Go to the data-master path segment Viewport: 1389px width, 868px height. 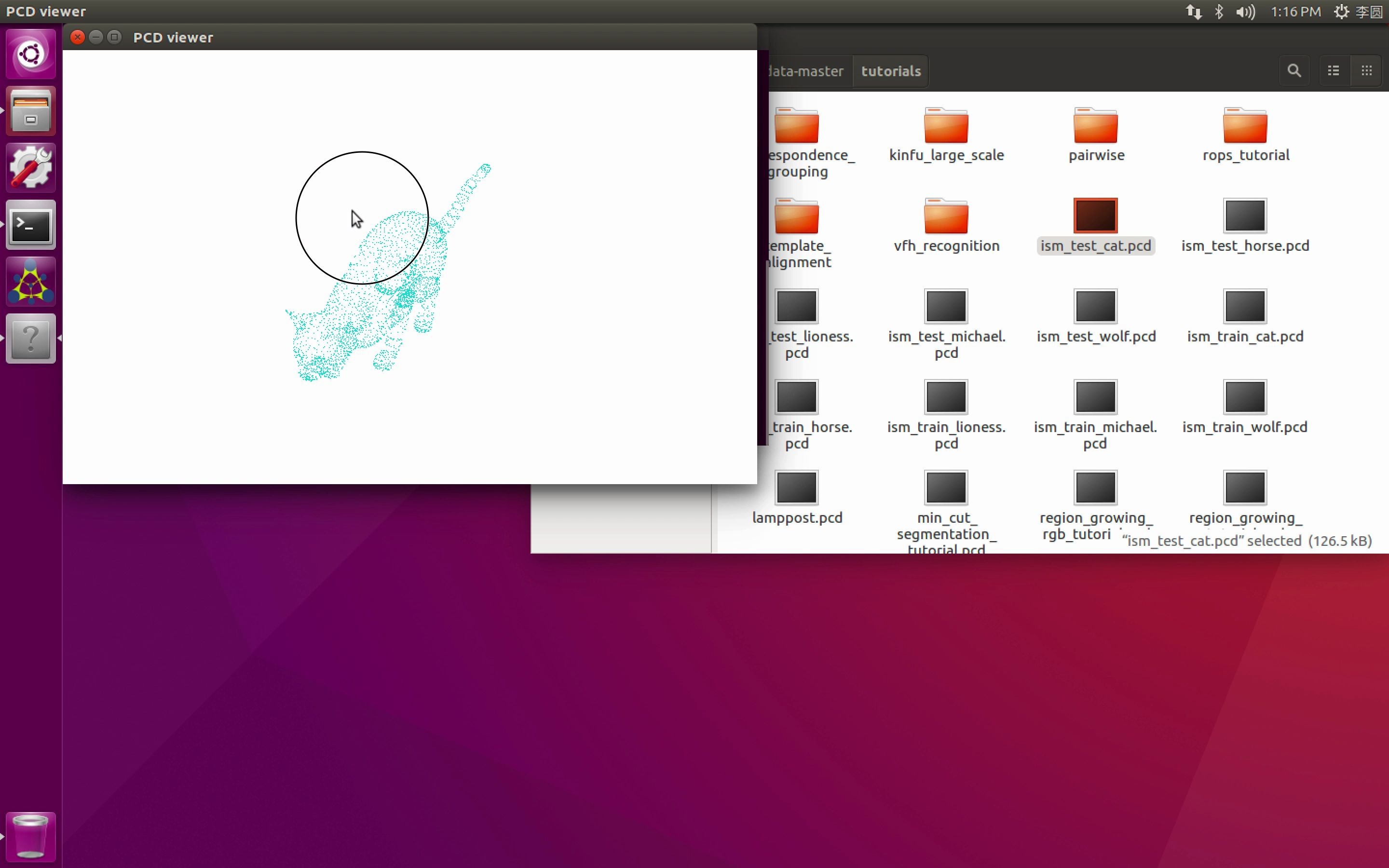coord(805,71)
